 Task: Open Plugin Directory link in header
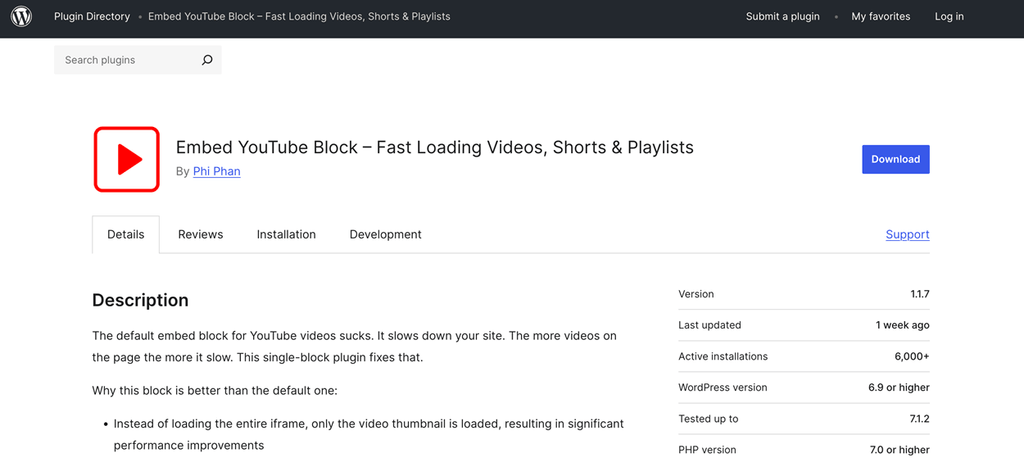(92, 16)
